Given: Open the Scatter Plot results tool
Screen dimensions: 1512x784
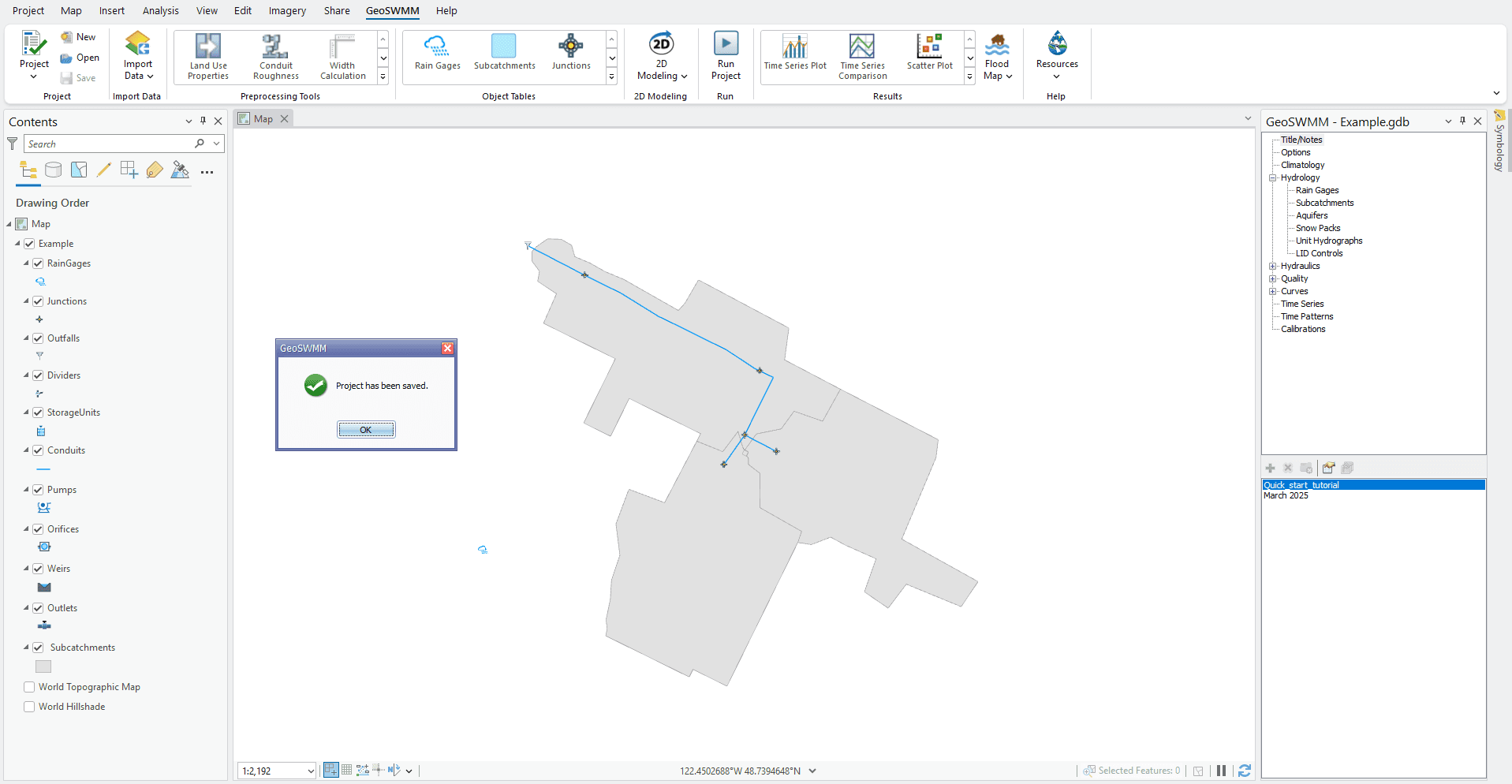Looking at the screenshot, I should [x=930, y=55].
